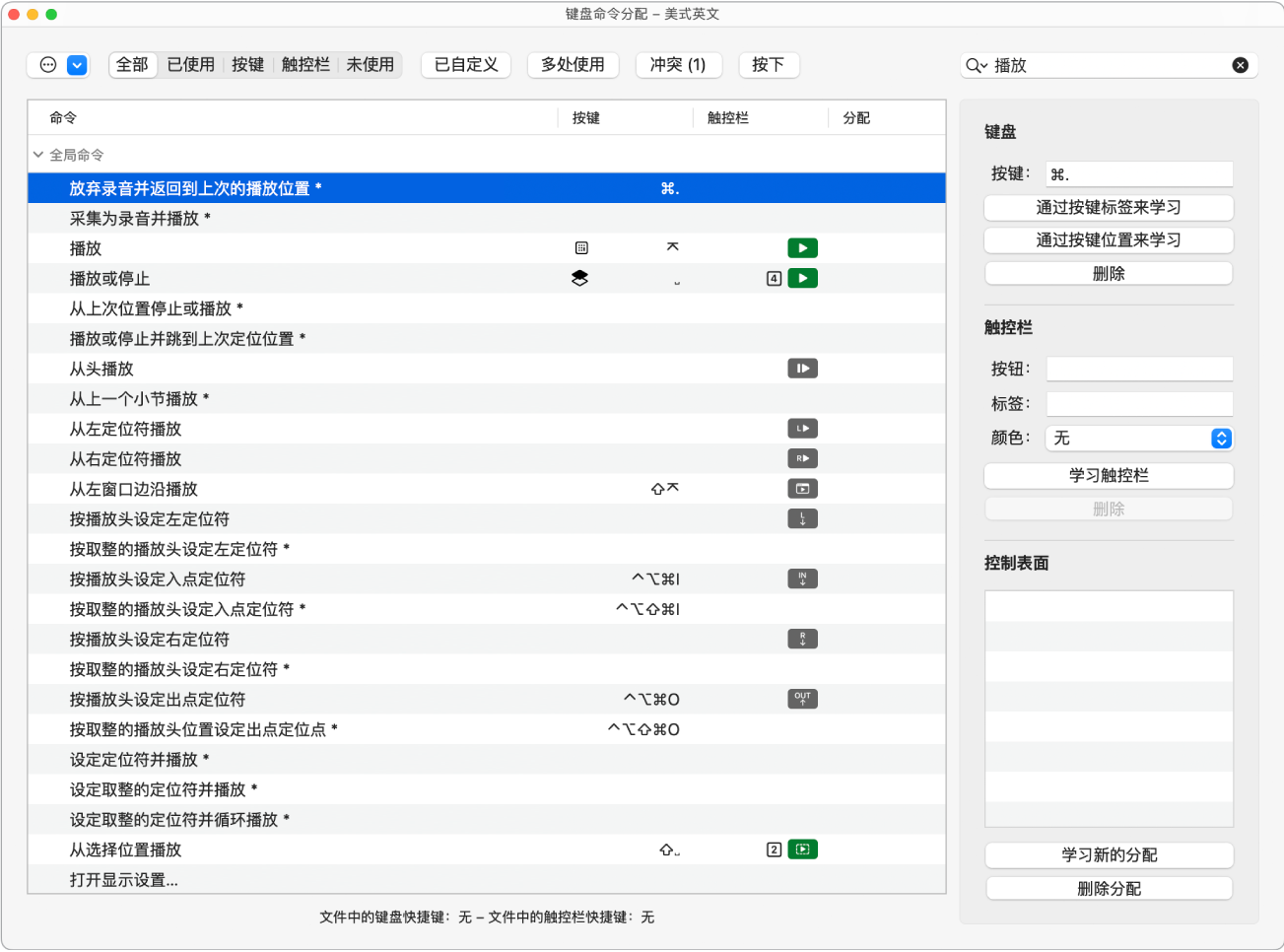
Task: Switch to the 按键 filter tab
Action: [x=246, y=65]
